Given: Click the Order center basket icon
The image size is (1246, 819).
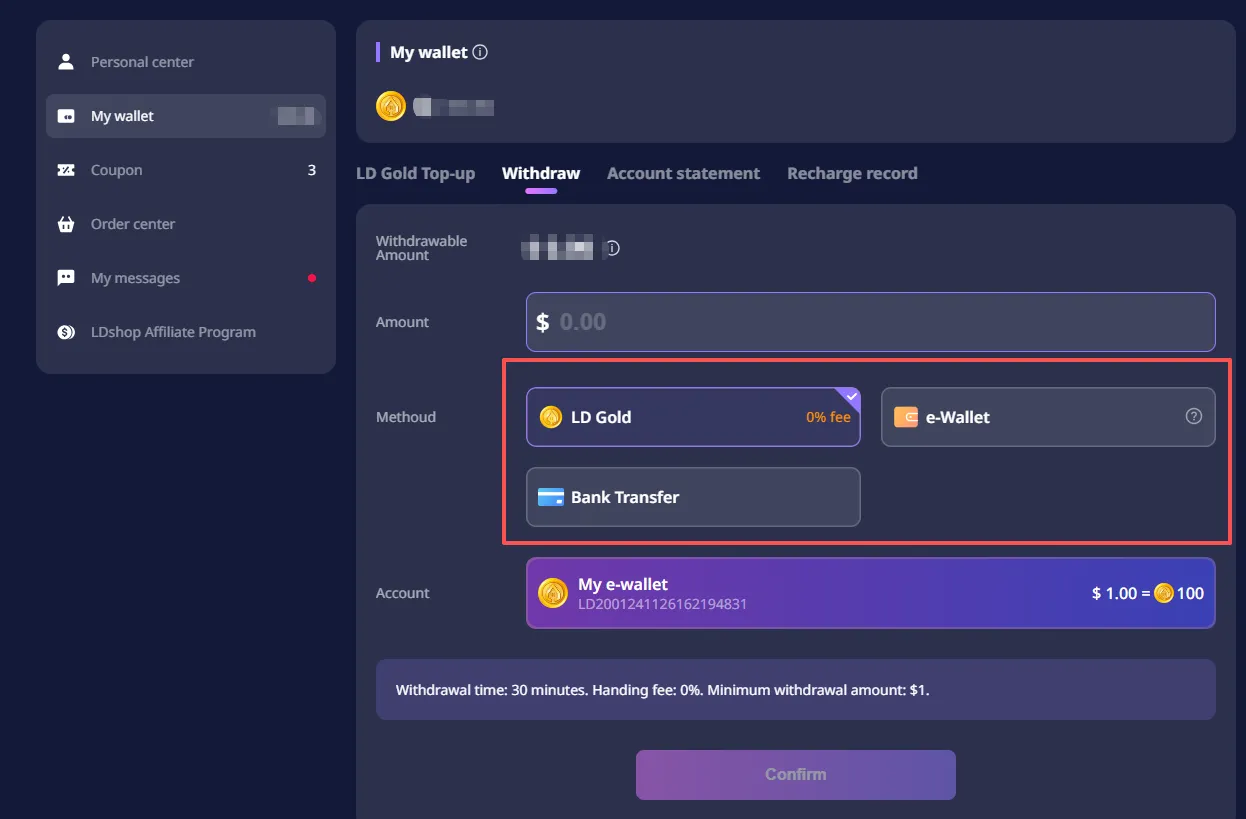Looking at the screenshot, I should [66, 224].
